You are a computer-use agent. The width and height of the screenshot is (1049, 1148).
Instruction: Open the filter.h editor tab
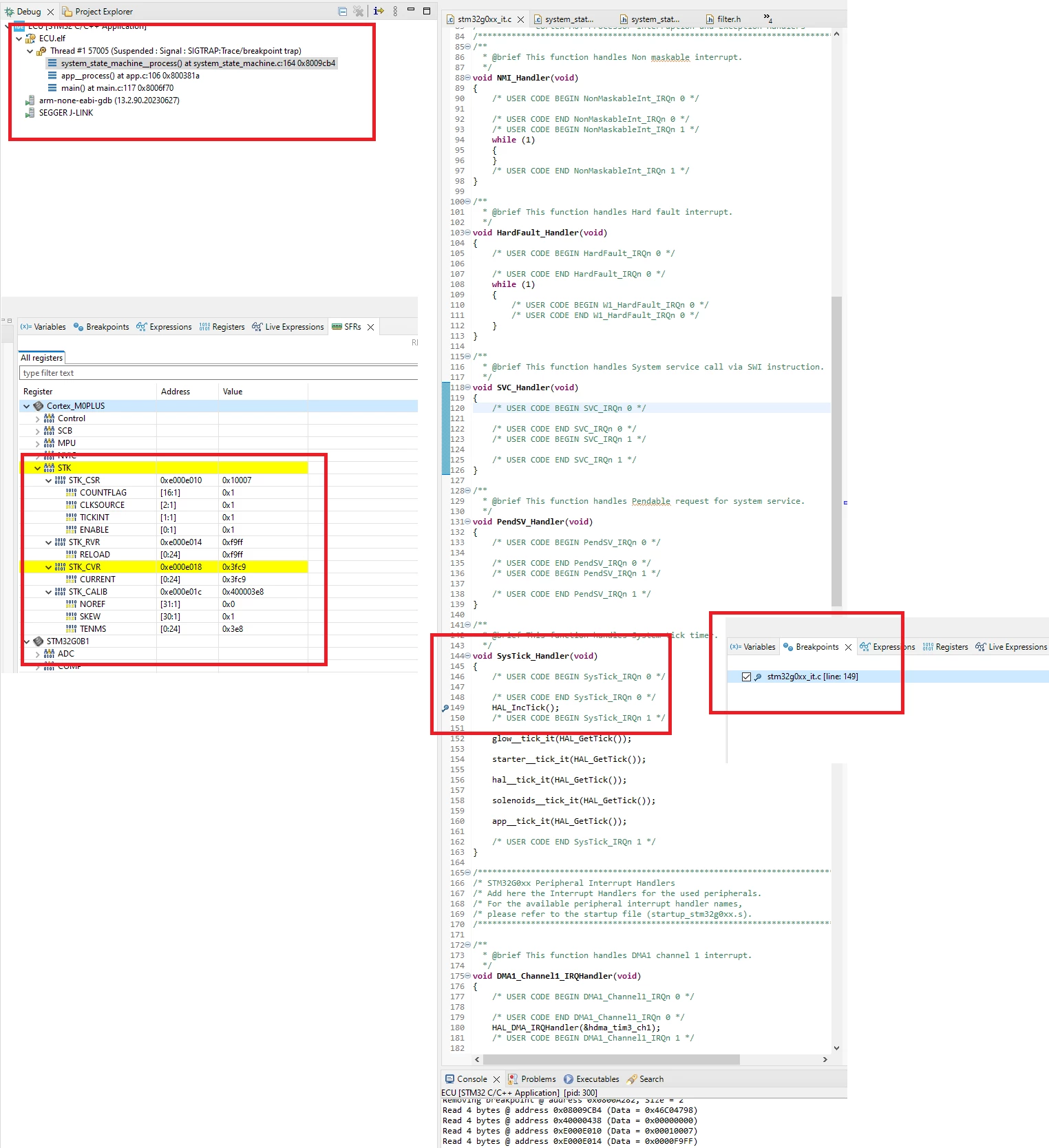723,19
